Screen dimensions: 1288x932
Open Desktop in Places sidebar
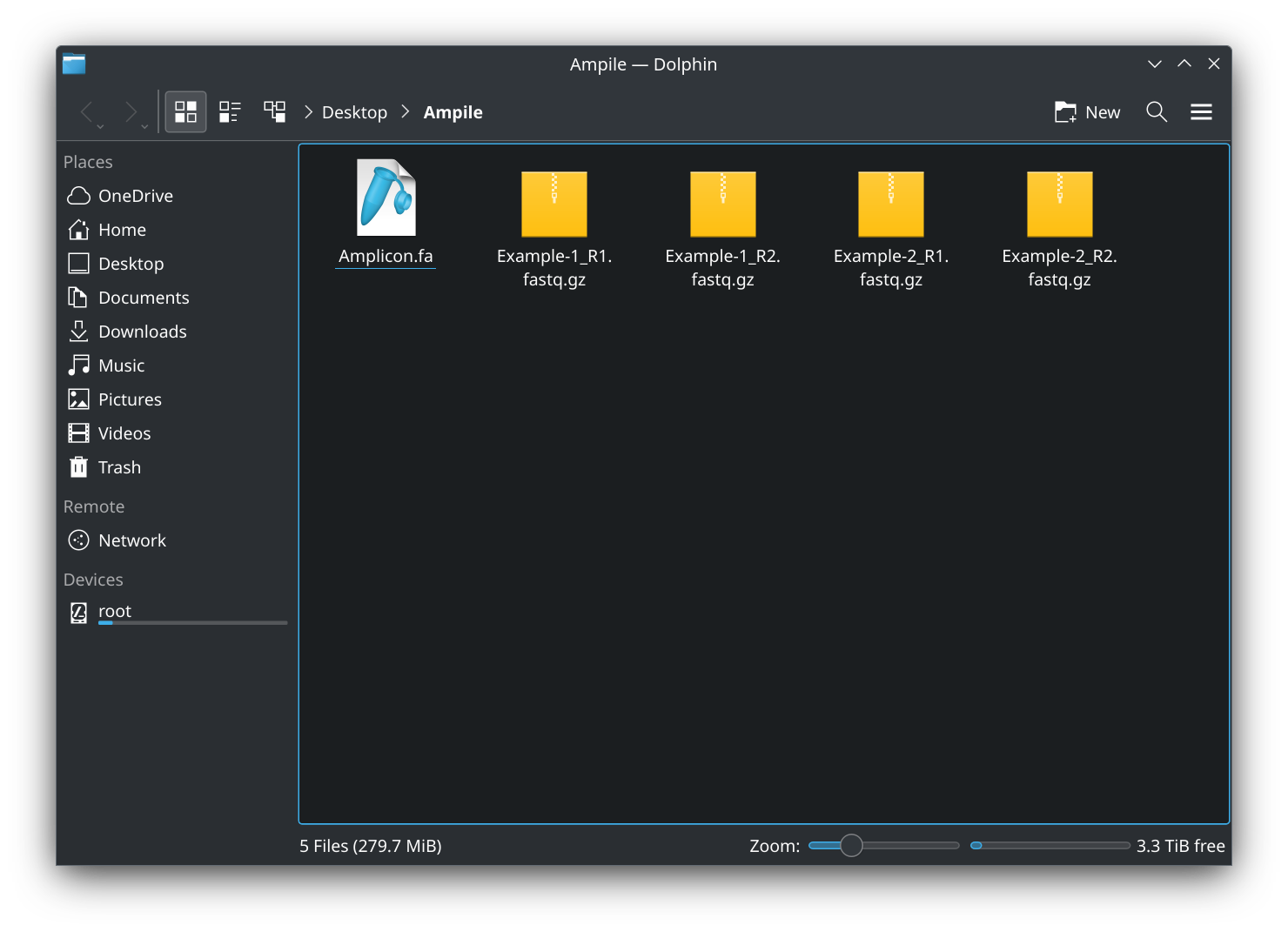(176, 264)
